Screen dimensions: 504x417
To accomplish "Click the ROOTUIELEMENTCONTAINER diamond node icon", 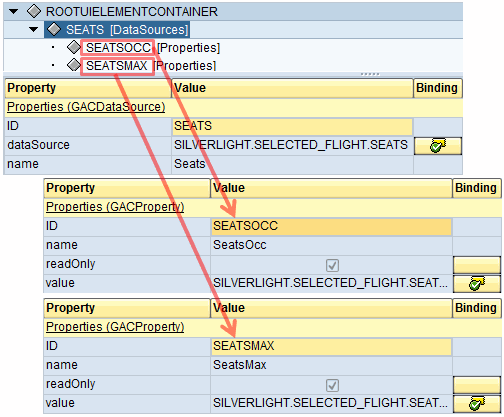I will pyautogui.click(x=34, y=11).
